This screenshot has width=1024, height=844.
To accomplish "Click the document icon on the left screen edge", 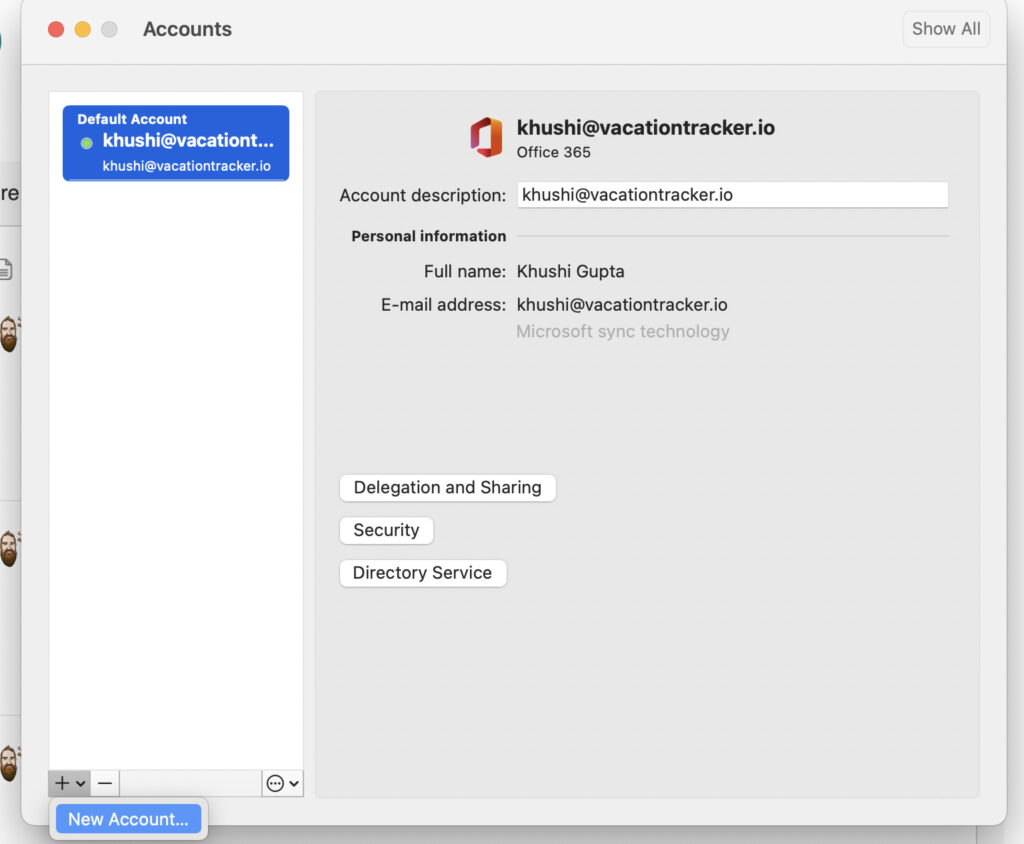I will (6, 268).
